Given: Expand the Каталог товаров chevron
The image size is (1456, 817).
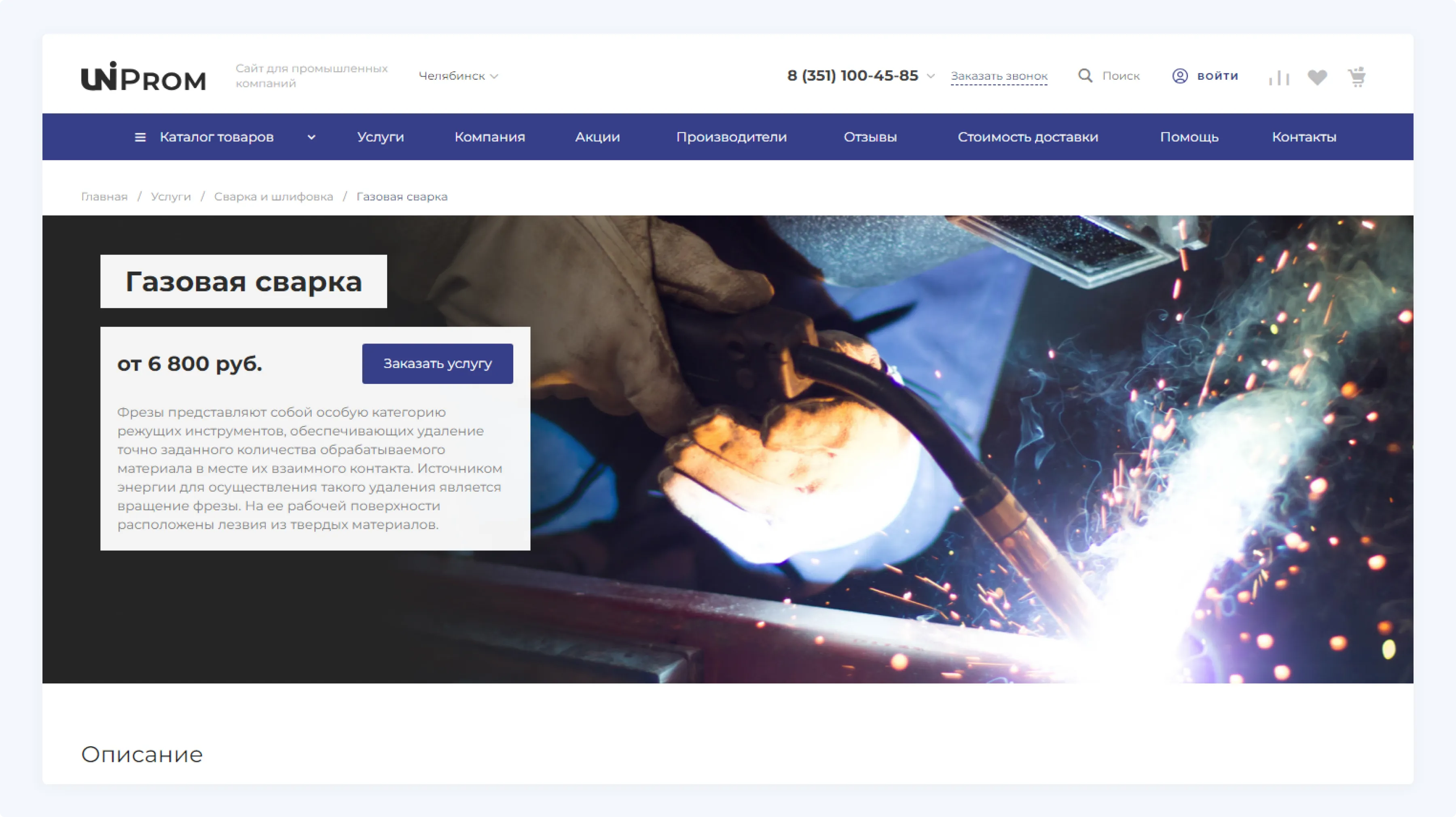Looking at the screenshot, I should 311,137.
